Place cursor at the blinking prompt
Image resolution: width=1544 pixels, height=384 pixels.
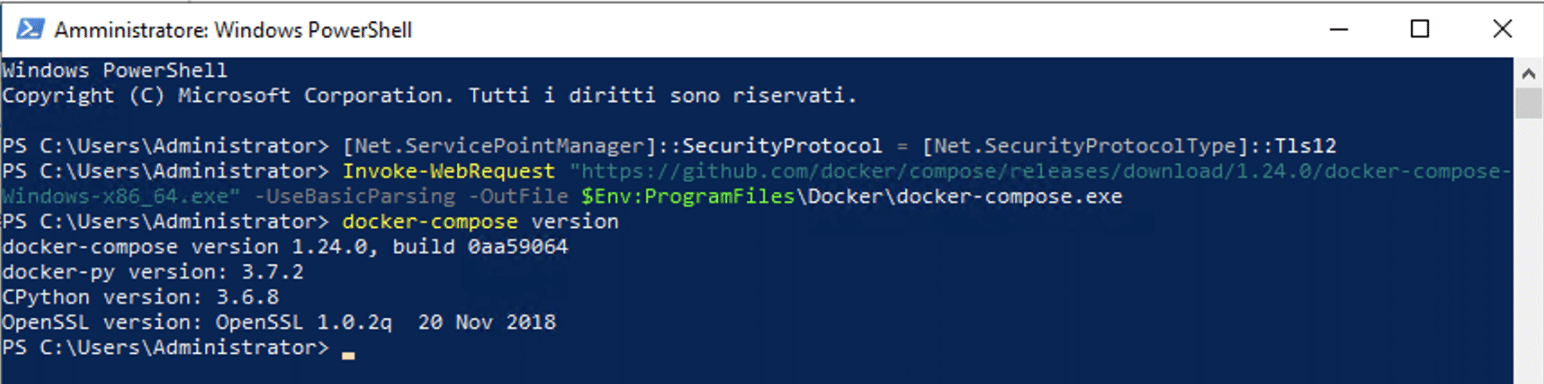coord(347,354)
